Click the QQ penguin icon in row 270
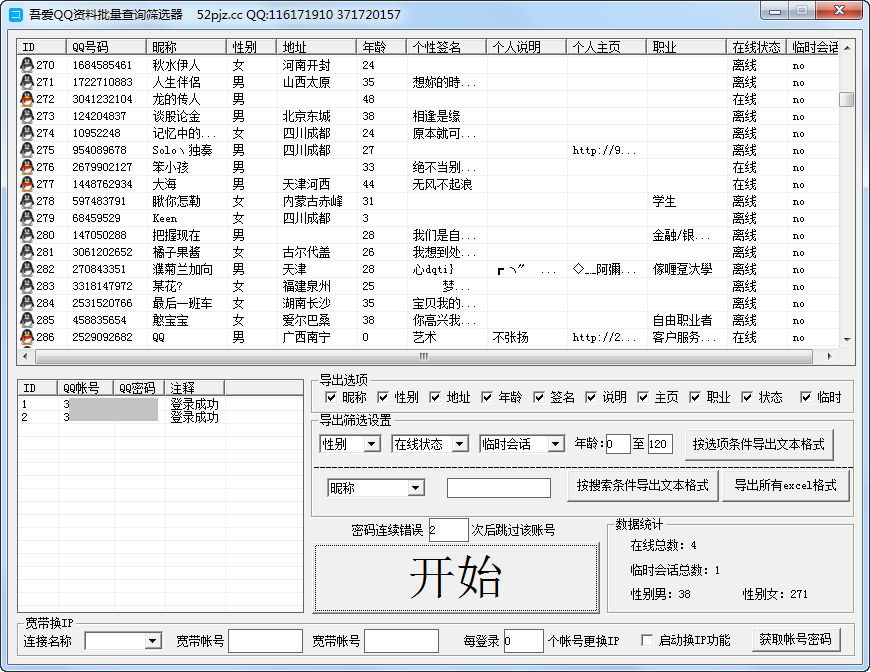 [27, 65]
